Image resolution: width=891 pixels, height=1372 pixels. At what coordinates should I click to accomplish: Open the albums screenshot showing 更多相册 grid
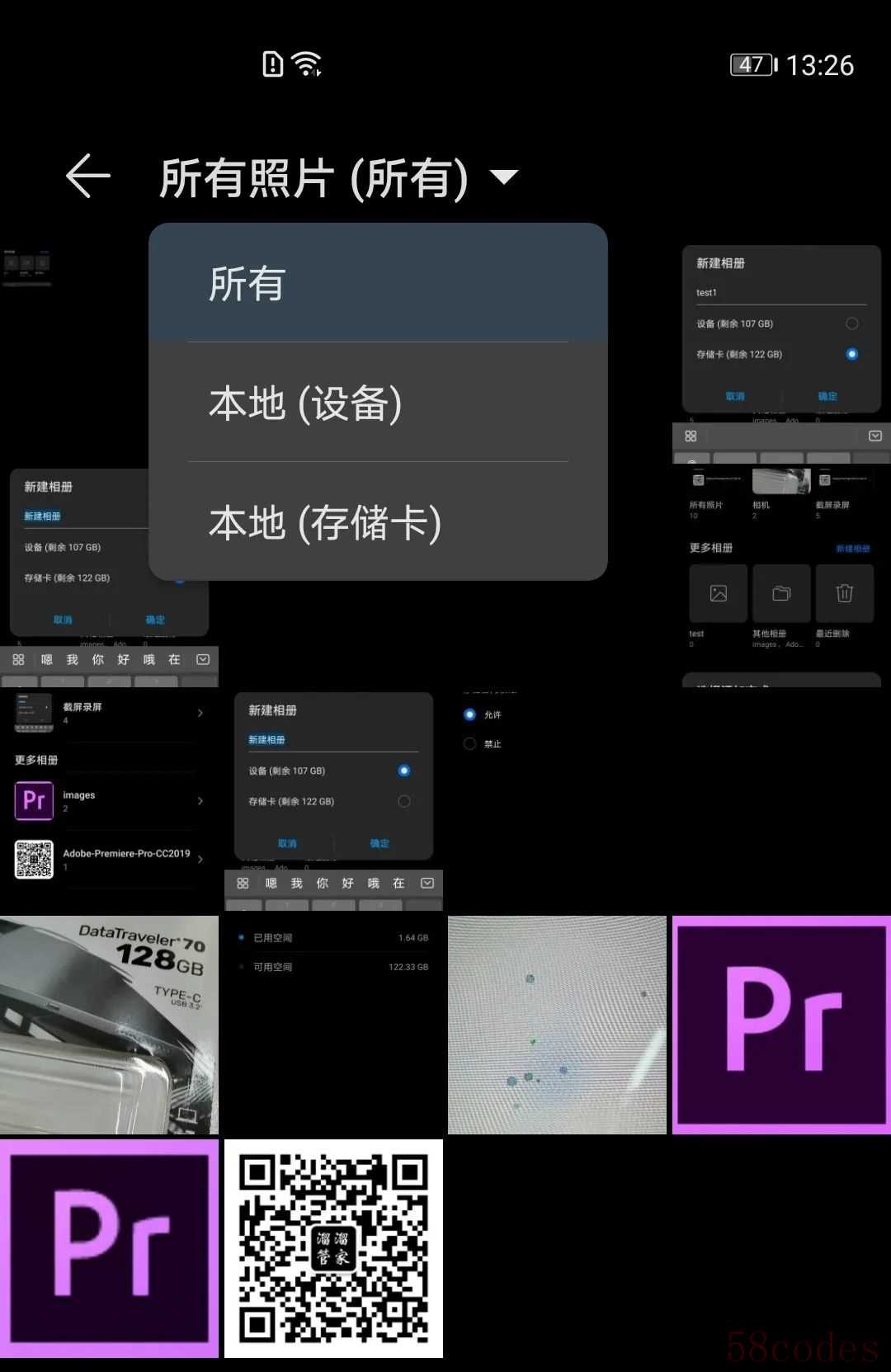(781, 578)
